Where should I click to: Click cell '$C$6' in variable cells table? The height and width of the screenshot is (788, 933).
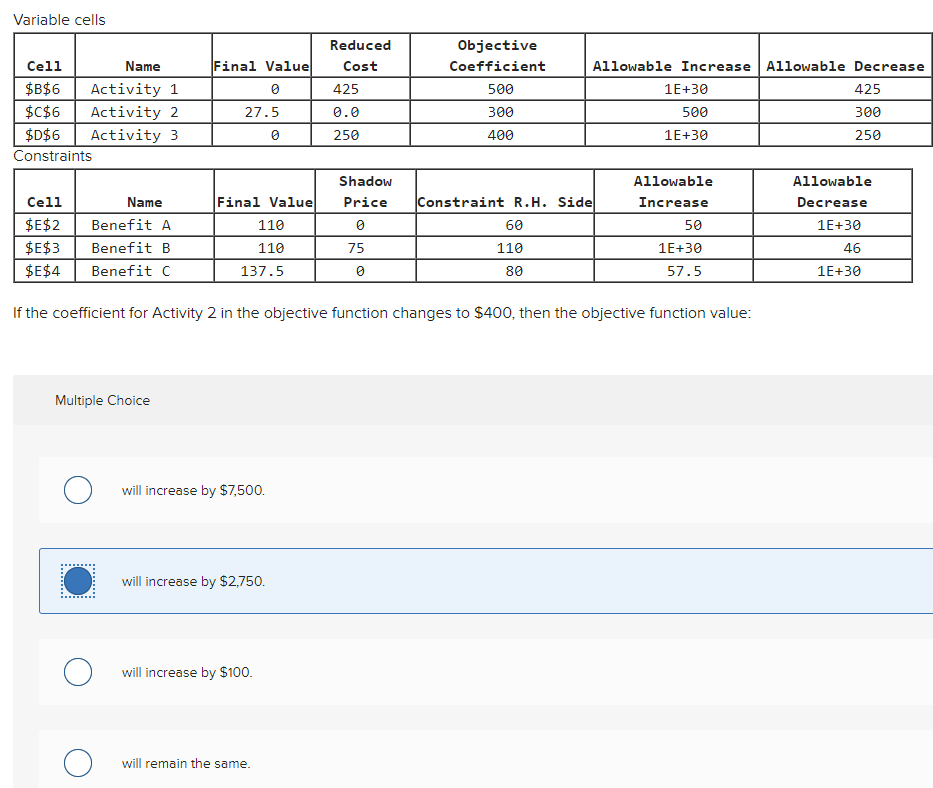pos(43,112)
